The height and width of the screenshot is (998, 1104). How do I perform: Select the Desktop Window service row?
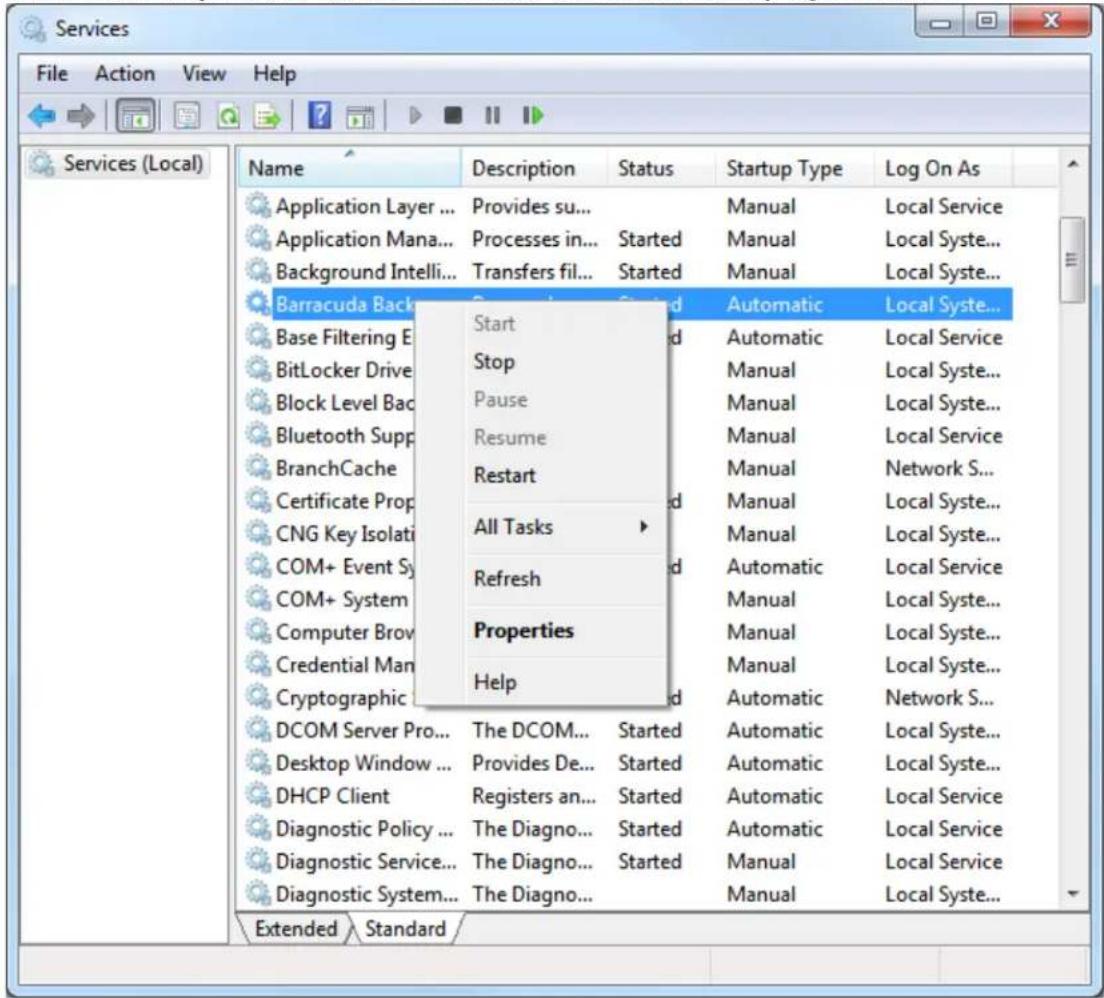tap(629, 763)
